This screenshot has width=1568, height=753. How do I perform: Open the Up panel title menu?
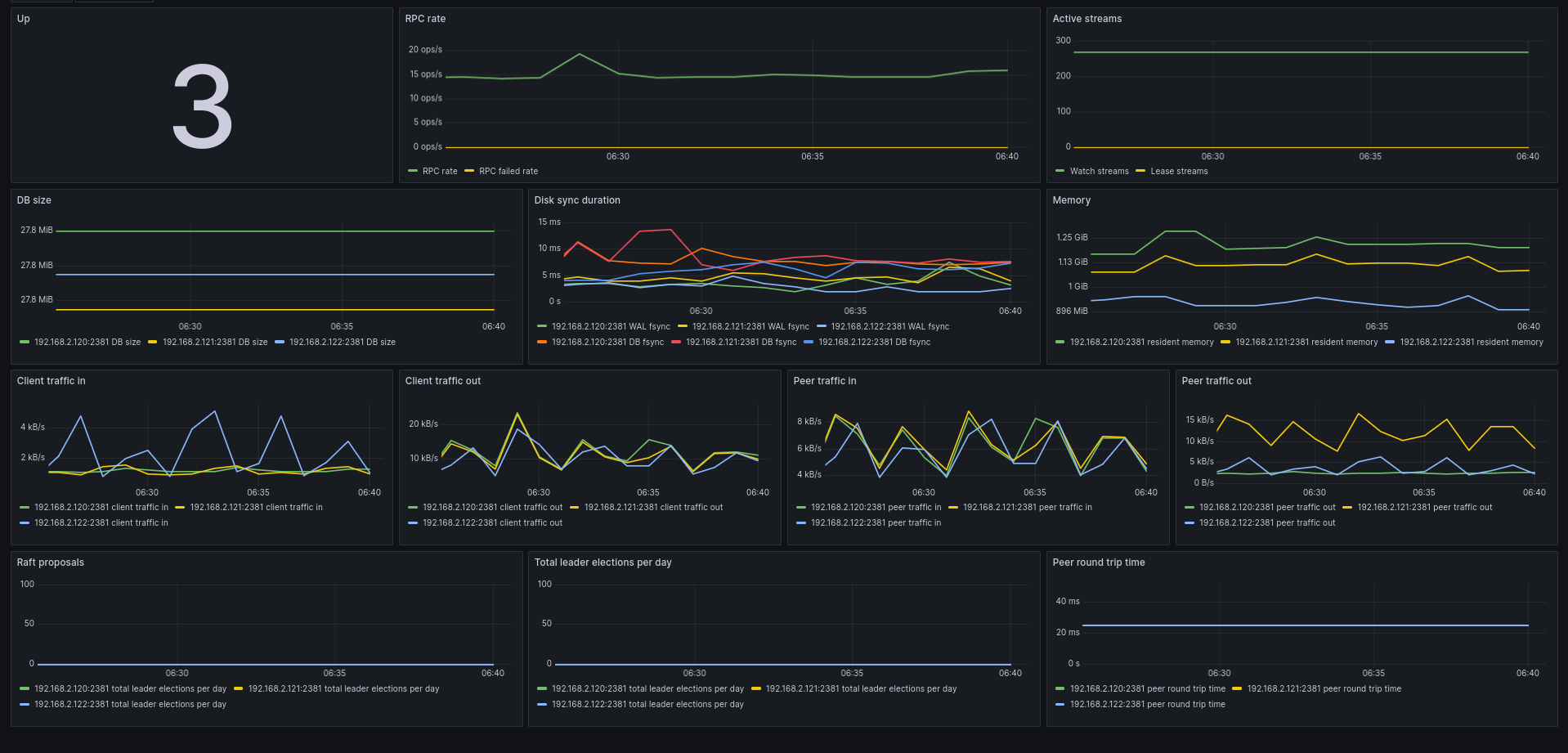point(23,18)
